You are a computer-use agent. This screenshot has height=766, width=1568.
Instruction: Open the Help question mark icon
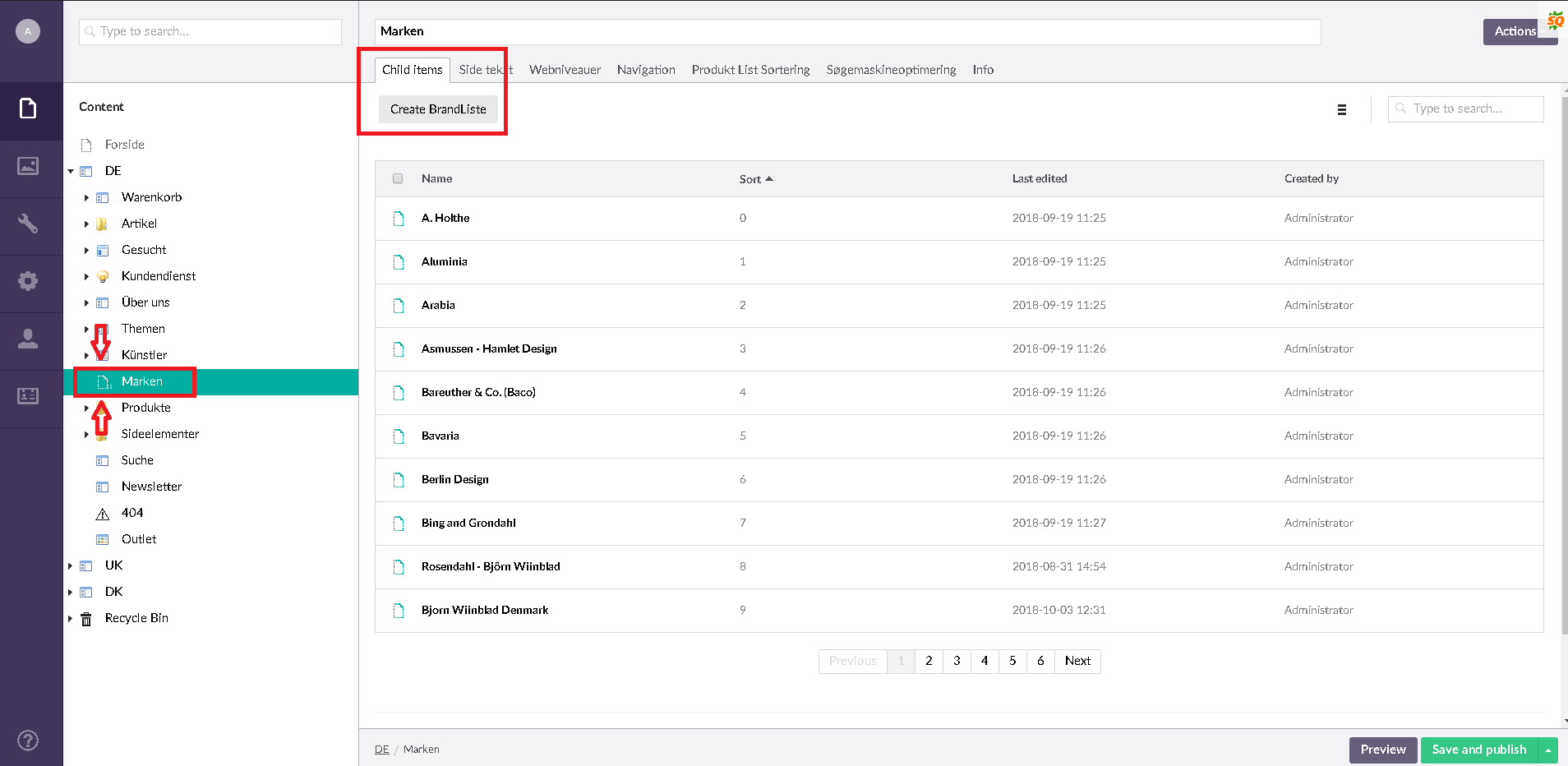pyautogui.click(x=28, y=741)
